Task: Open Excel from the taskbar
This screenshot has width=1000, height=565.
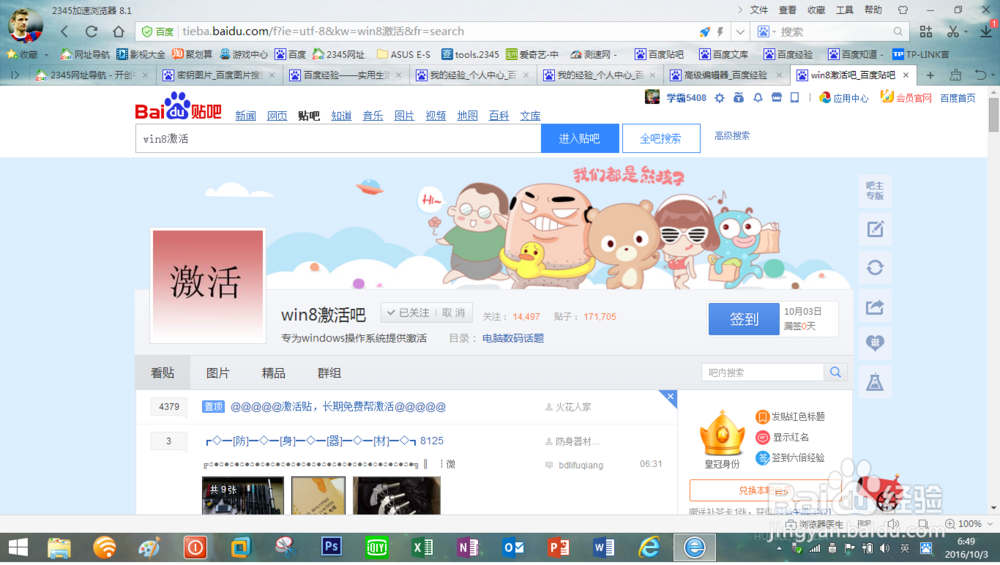Action: [422, 547]
